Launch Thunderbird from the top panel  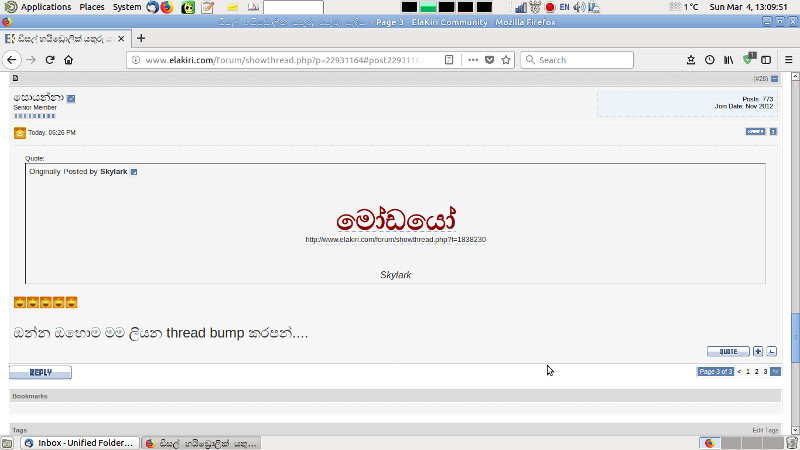[152, 7]
